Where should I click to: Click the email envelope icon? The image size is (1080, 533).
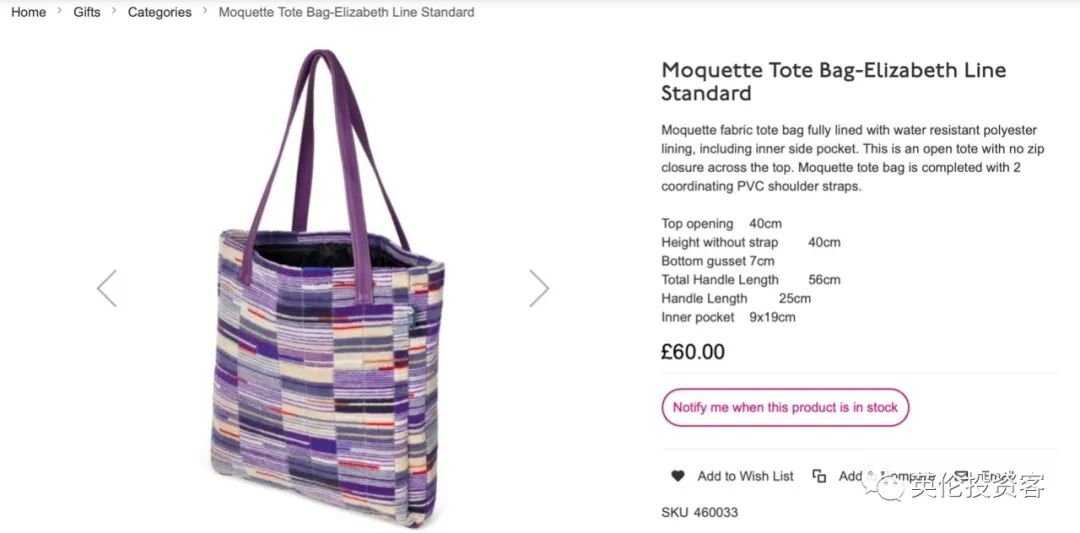(x=961, y=476)
